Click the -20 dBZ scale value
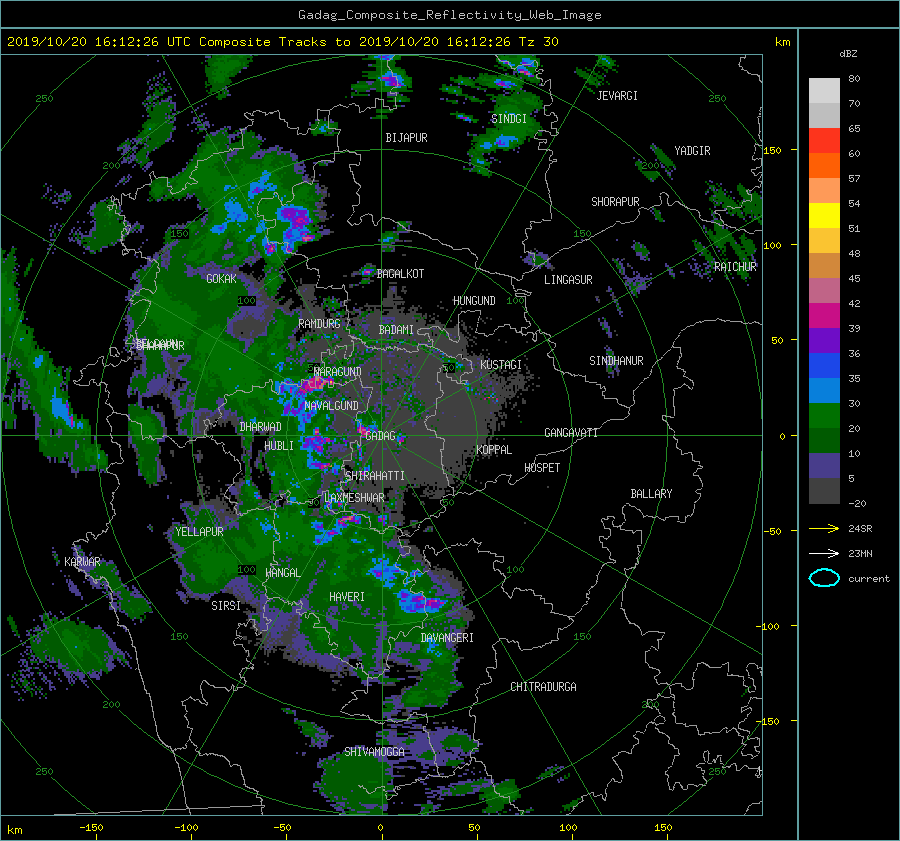The height and width of the screenshot is (841, 900). pos(857,503)
